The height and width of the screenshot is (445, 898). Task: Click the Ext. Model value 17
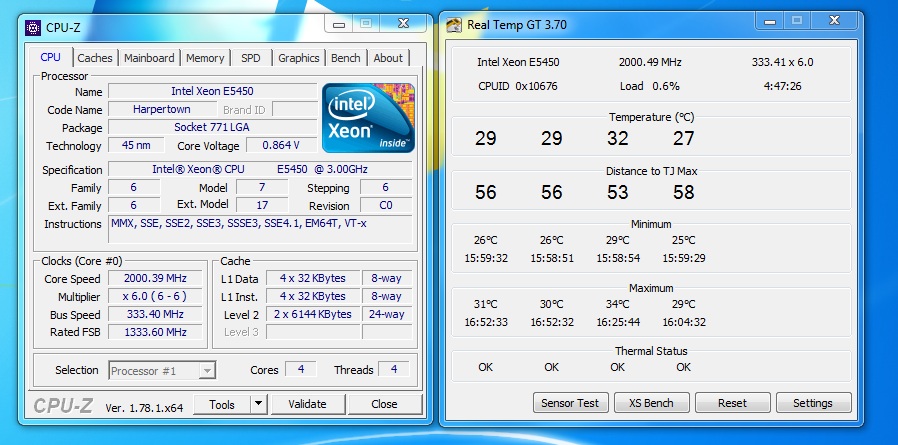pyautogui.click(x=262, y=205)
